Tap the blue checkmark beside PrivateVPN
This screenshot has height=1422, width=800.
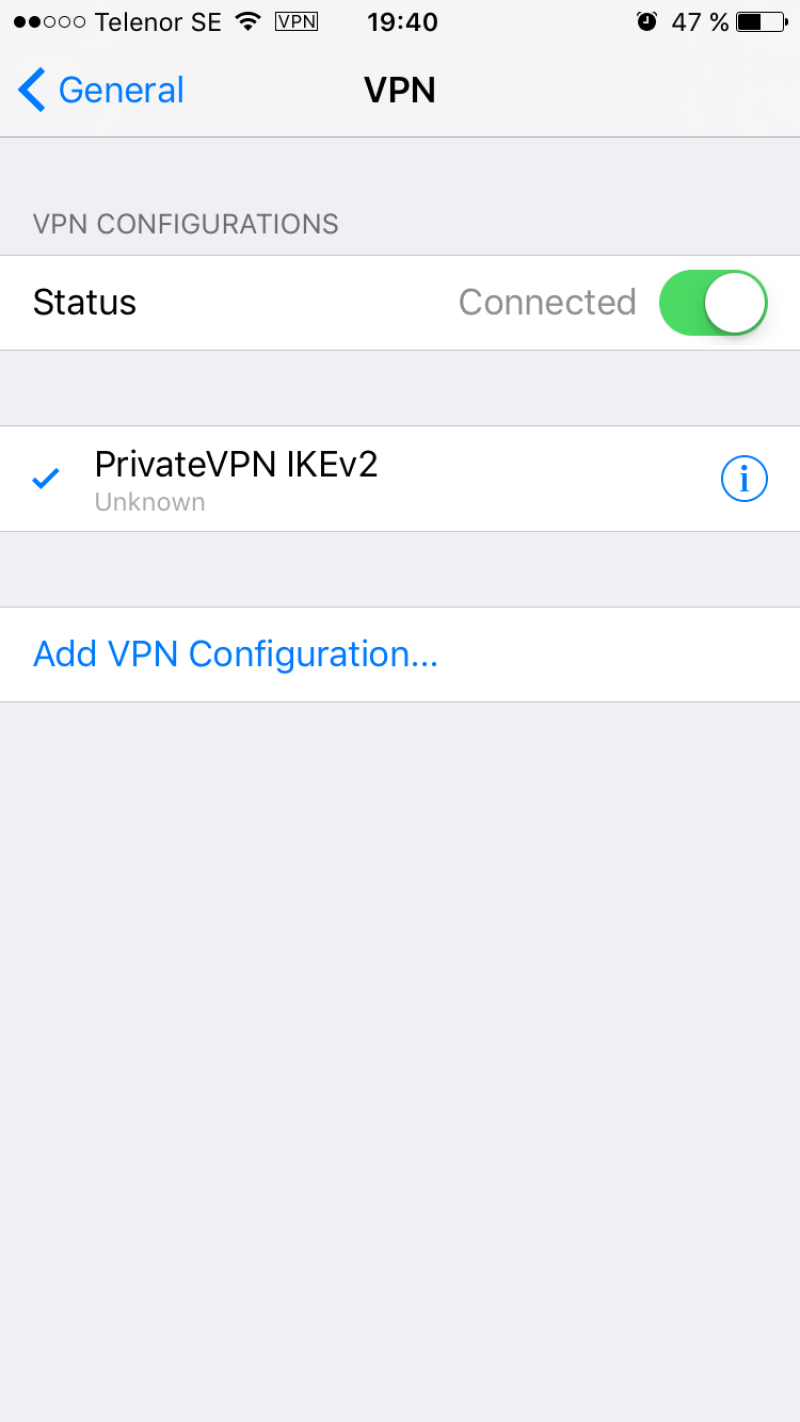pyautogui.click(x=46, y=479)
